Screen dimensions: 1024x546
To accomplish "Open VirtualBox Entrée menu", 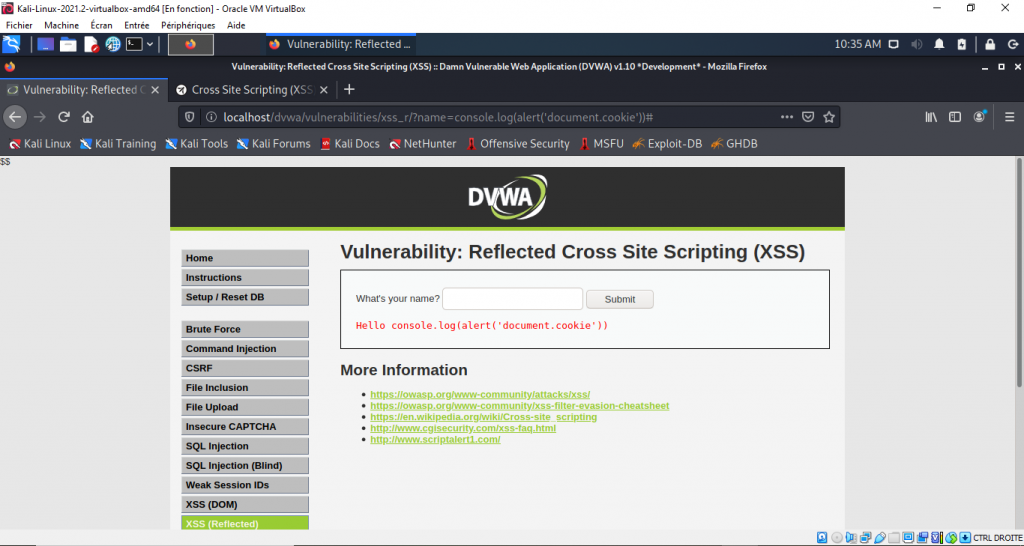I will (x=136, y=25).
